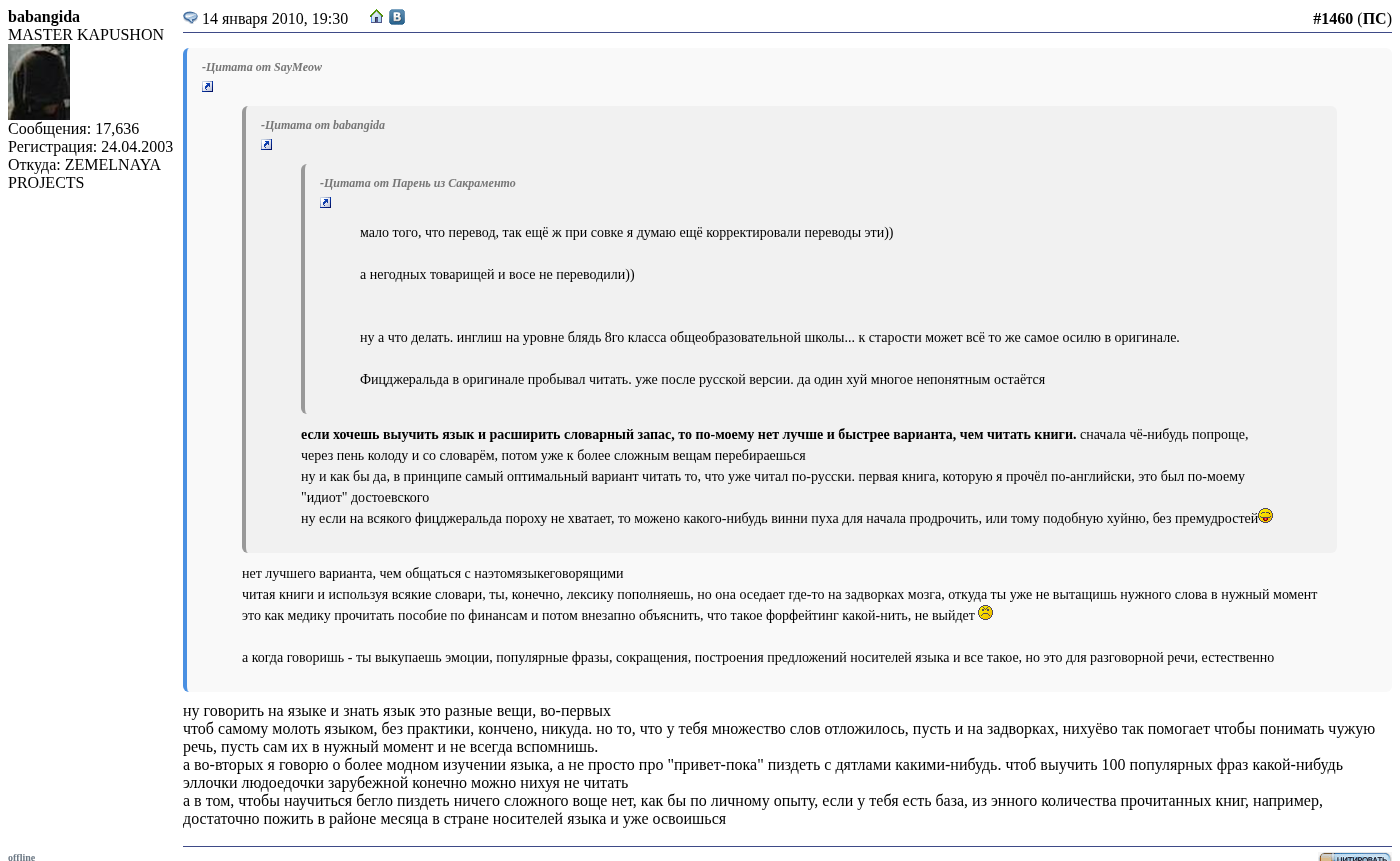Click the sad face emoticon
Image resolution: width=1400 pixels, height=861 pixels.
click(x=985, y=613)
